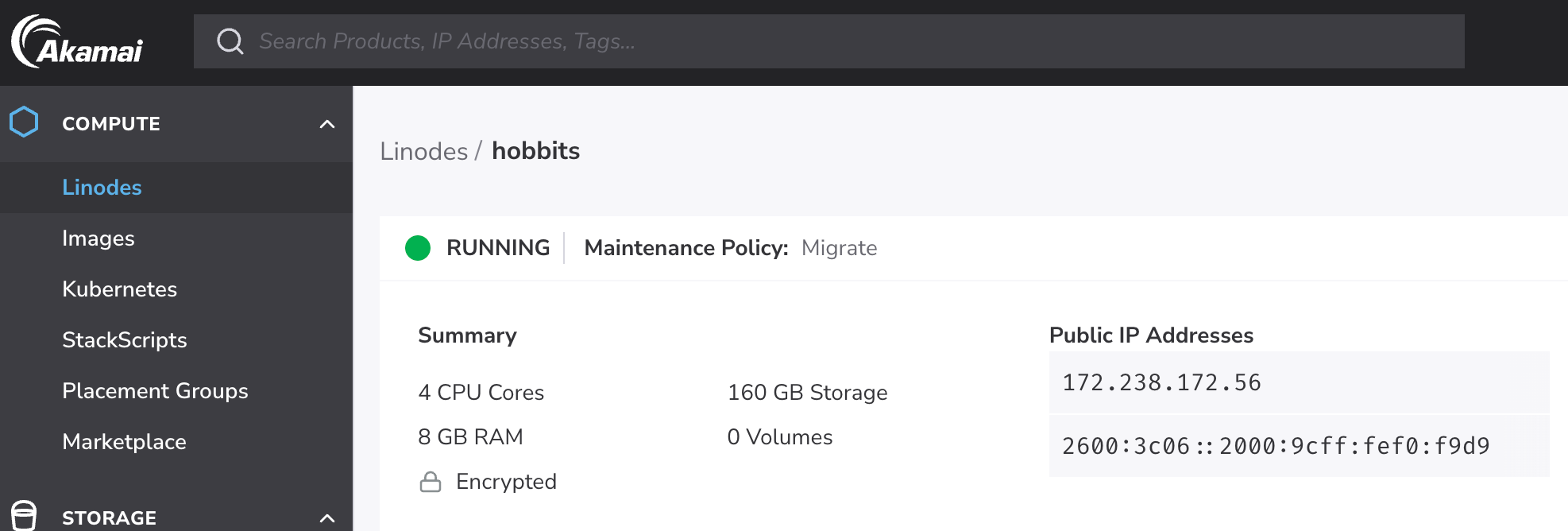Open Images in the sidebar
Image resolution: width=1568 pixels, height=531 pixels.
tap(98, 238)
